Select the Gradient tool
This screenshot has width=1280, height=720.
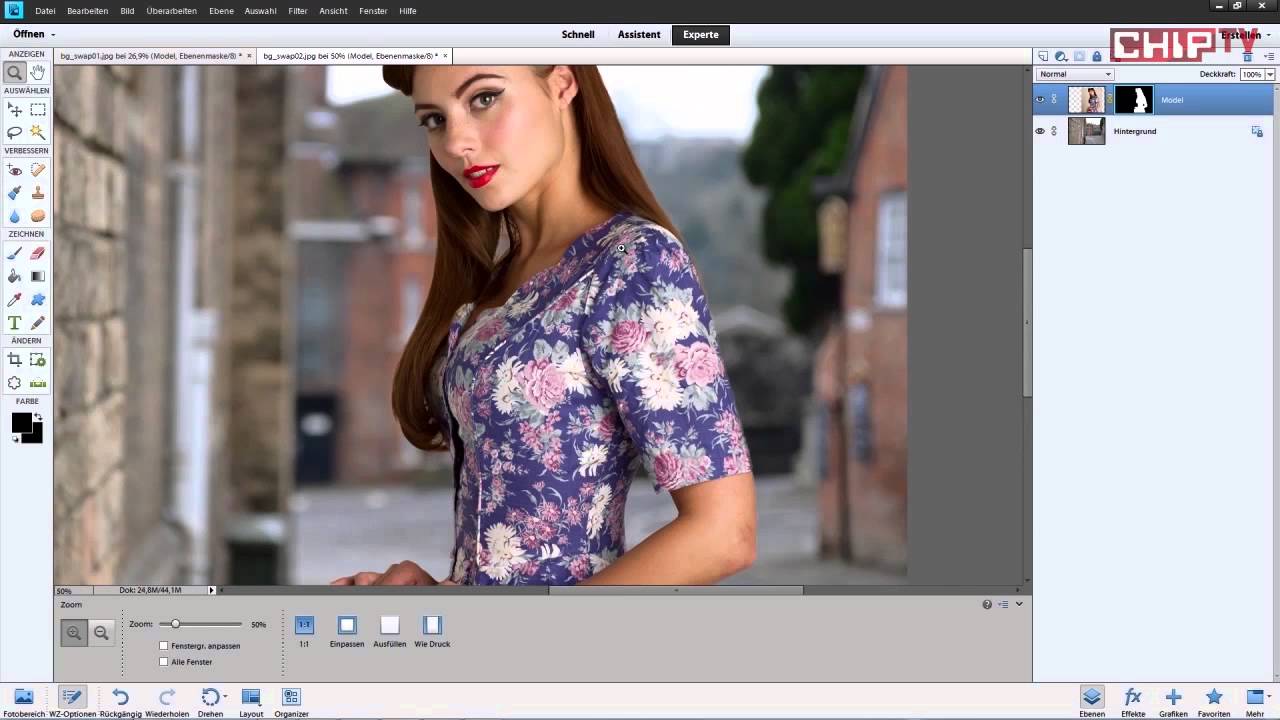(38, 276)
